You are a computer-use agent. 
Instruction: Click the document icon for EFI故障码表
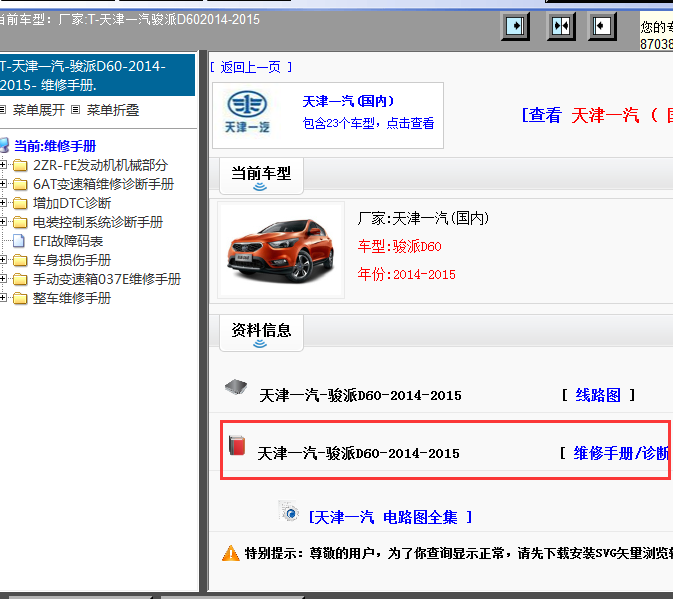18,241
